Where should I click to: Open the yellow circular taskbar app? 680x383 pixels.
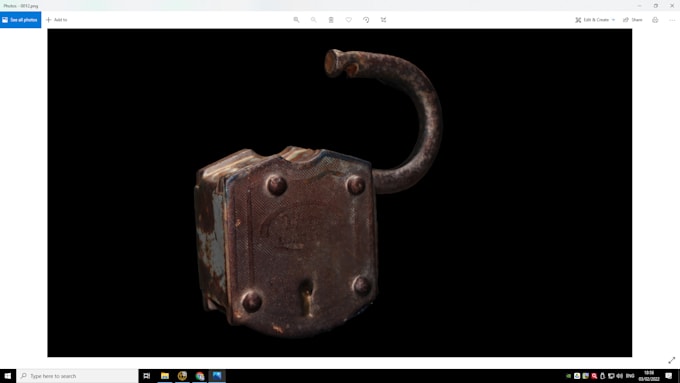(x=182, y=376)
